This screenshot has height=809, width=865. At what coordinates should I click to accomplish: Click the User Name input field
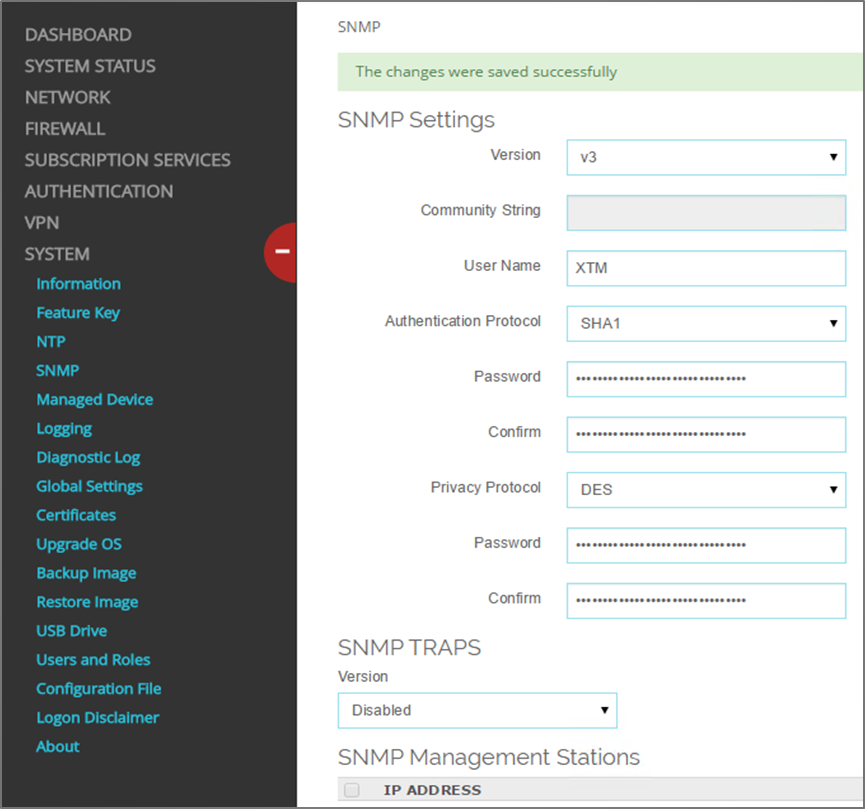coord(706,269)
